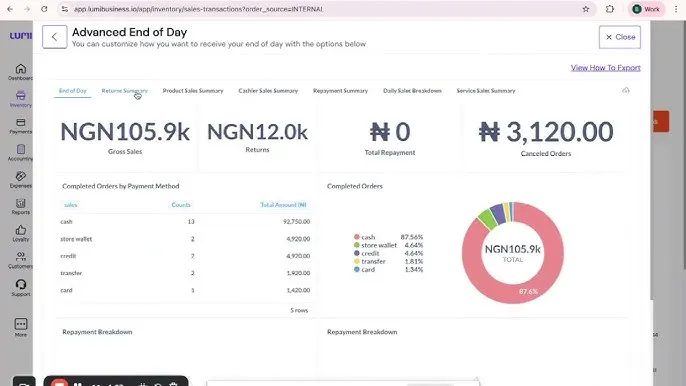The height and width of the screenshot is (386, 686).
Task: Click the Lumi logo
Action: (x=21, y=36)
